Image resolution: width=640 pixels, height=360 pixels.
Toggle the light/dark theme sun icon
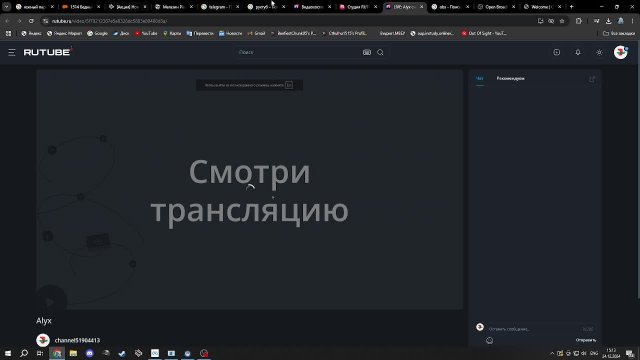(599, 52)
